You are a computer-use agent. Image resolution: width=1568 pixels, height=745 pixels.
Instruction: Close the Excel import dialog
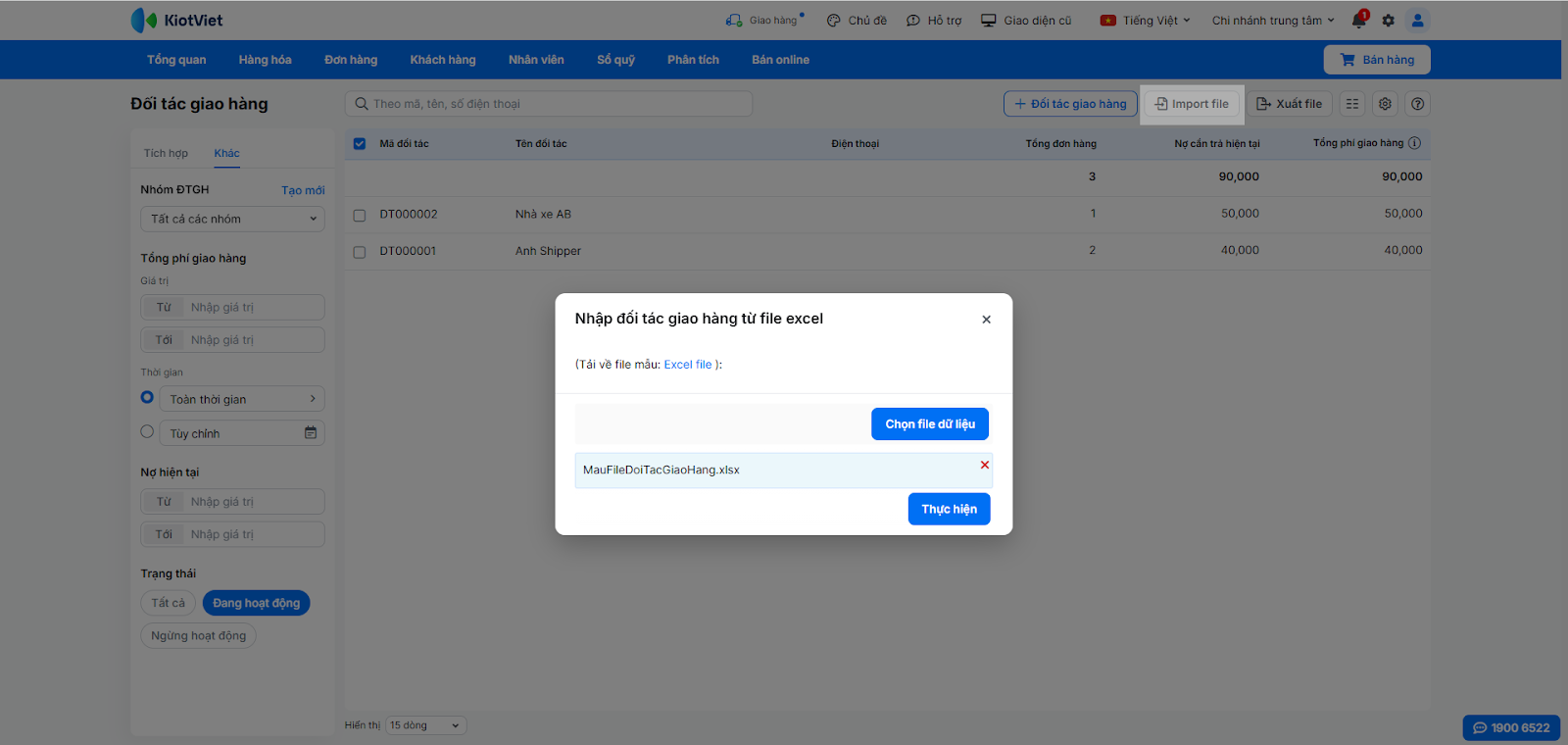coord(986,320)
